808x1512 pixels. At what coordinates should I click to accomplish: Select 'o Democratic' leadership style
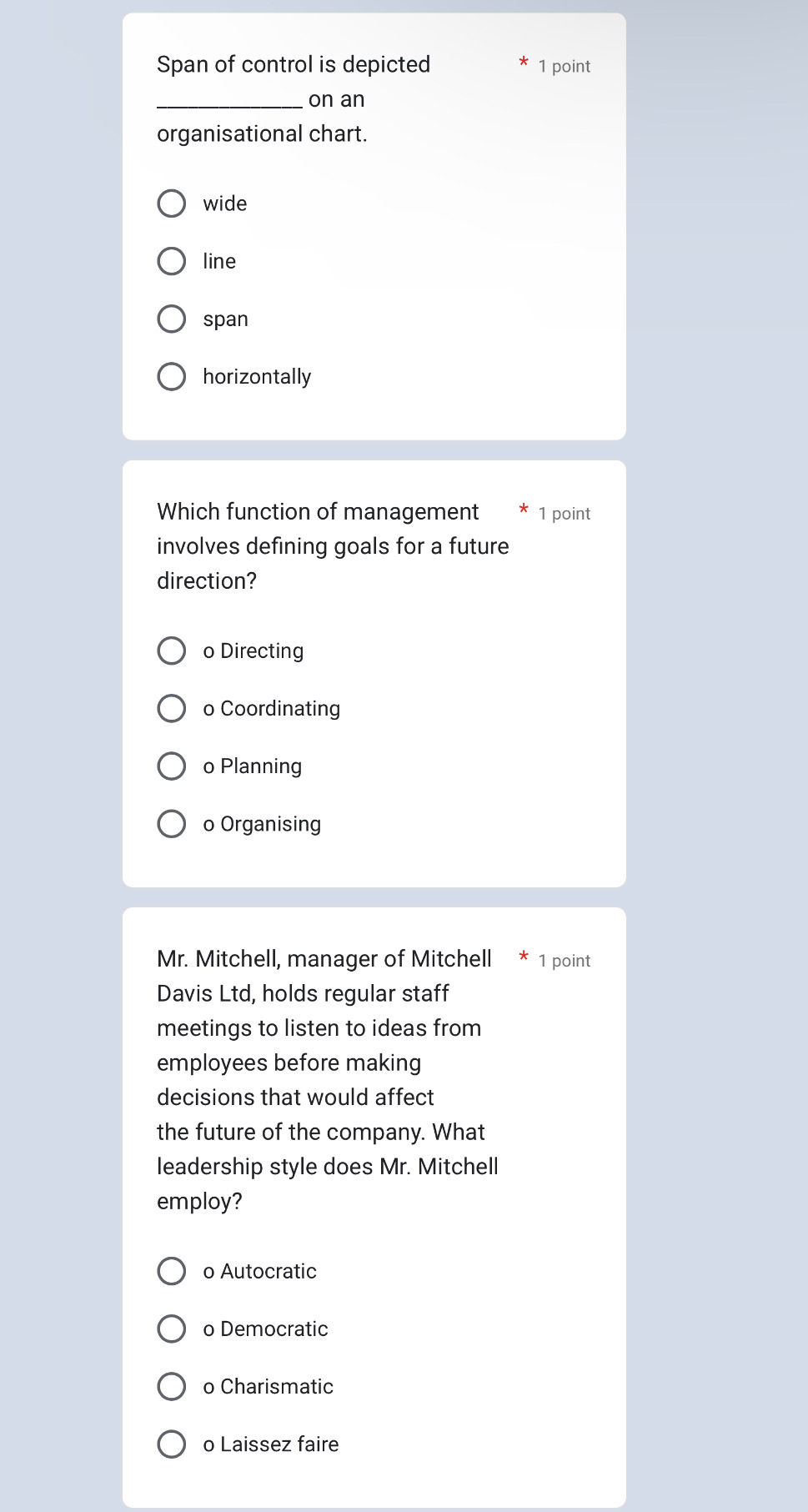[x=172, y=1329]
